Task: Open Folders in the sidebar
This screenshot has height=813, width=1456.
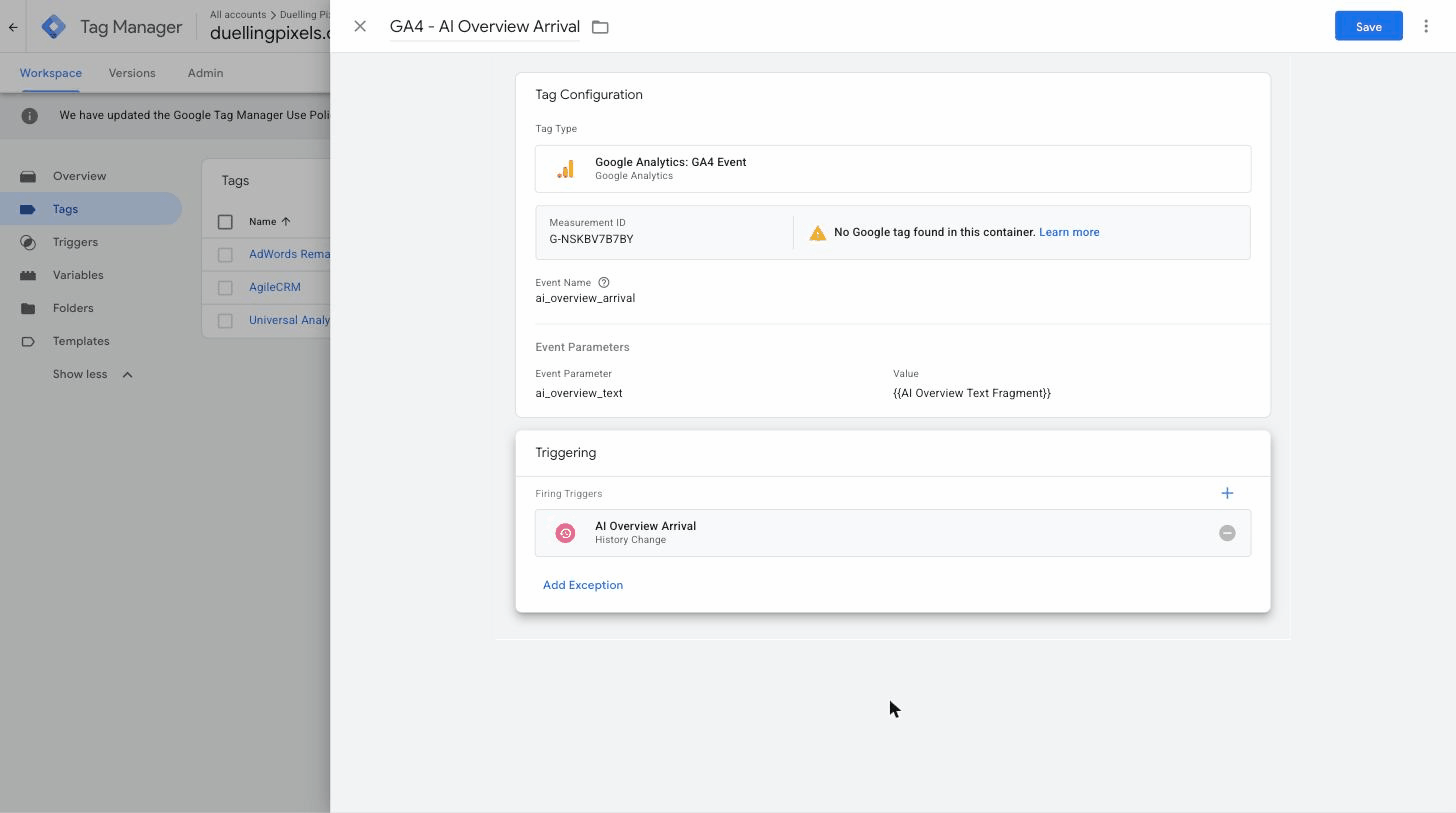Action: (x=91, y=308)
